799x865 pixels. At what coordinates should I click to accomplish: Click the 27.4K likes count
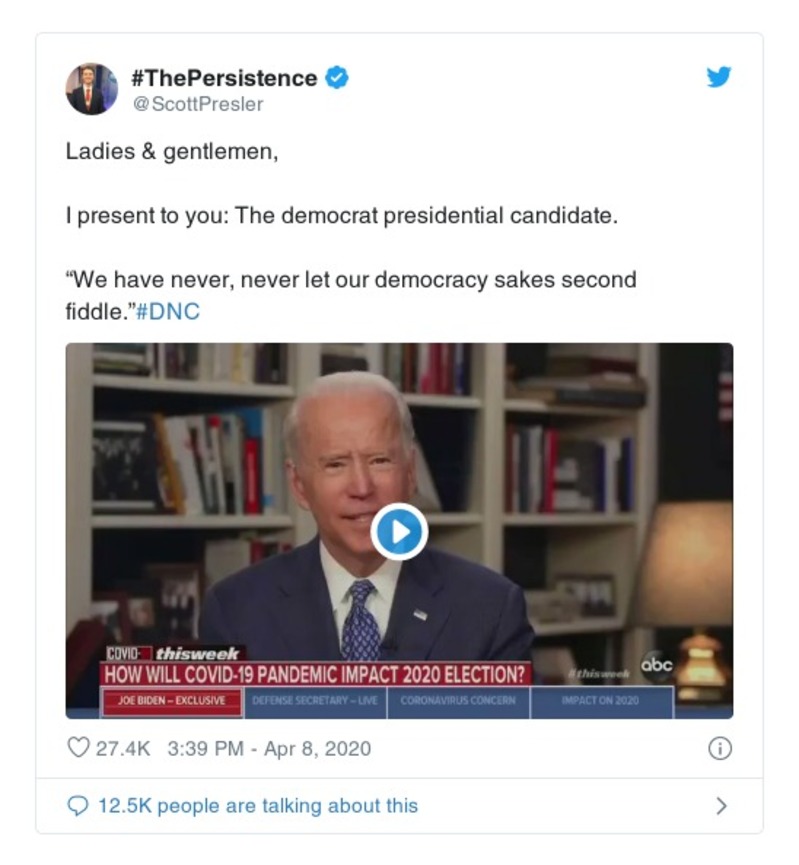122,748
